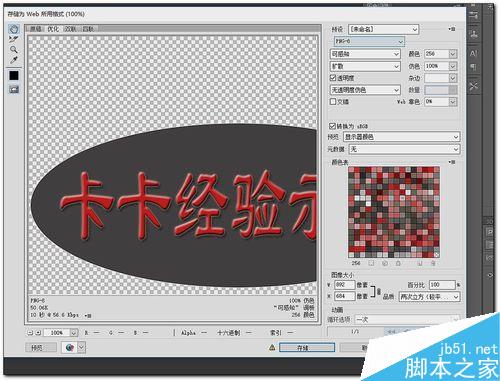
Task: Click the Photoshop tools cross icon
Action: (x=473, y=86)
